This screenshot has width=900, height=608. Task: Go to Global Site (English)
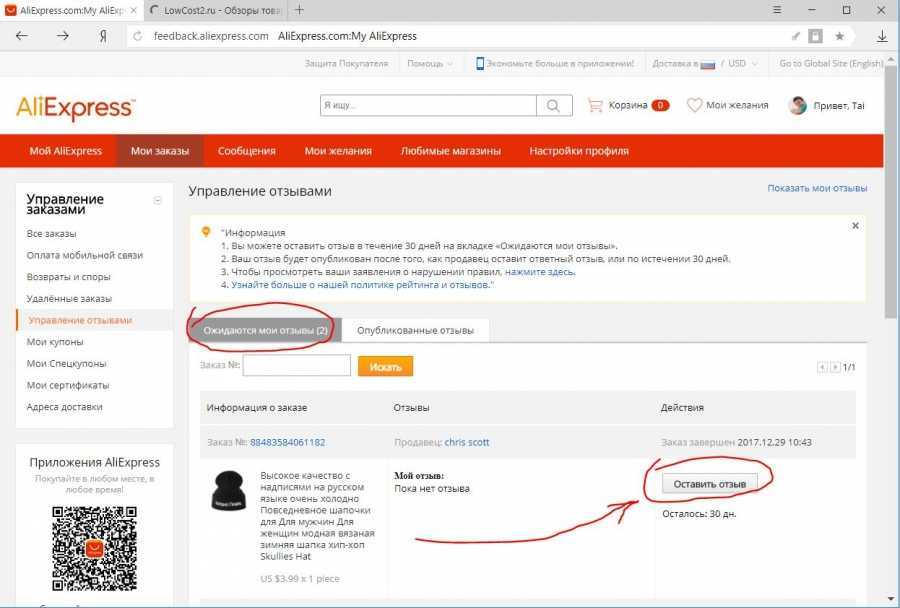[x=831, y=64]
